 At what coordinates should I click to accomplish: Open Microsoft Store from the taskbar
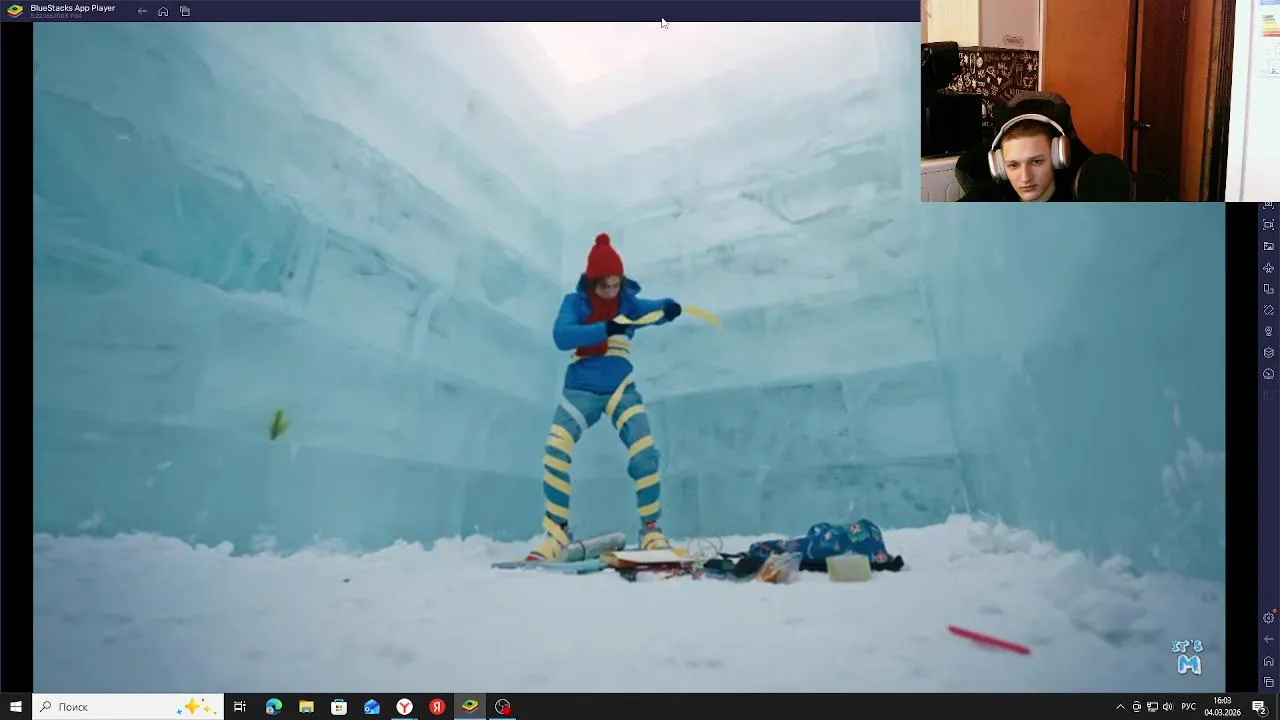pyautogui.click(x=339, y=707)
